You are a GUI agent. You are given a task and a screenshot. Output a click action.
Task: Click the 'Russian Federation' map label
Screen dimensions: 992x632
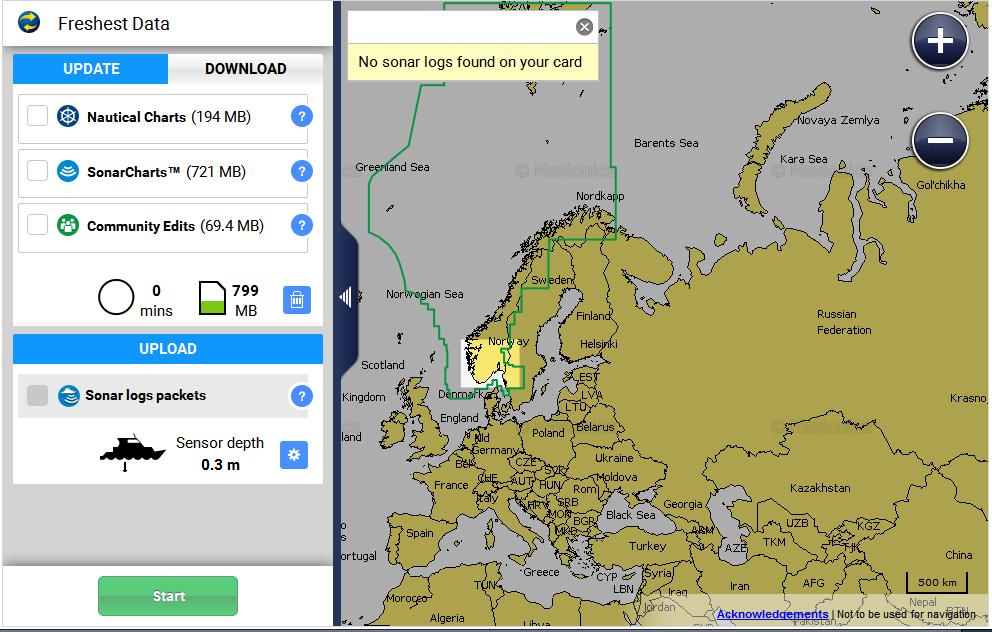pos(844,322)
